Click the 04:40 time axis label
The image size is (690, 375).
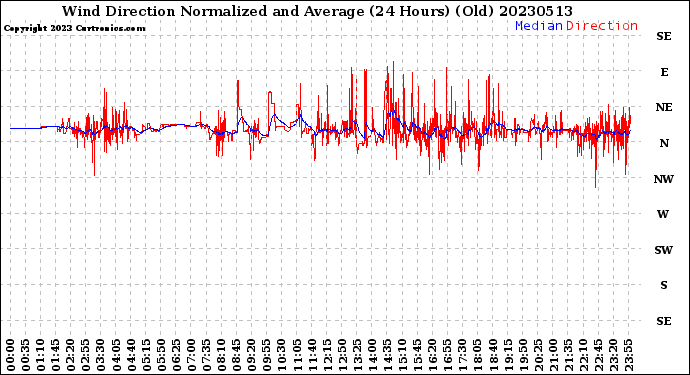click(131, 355)
